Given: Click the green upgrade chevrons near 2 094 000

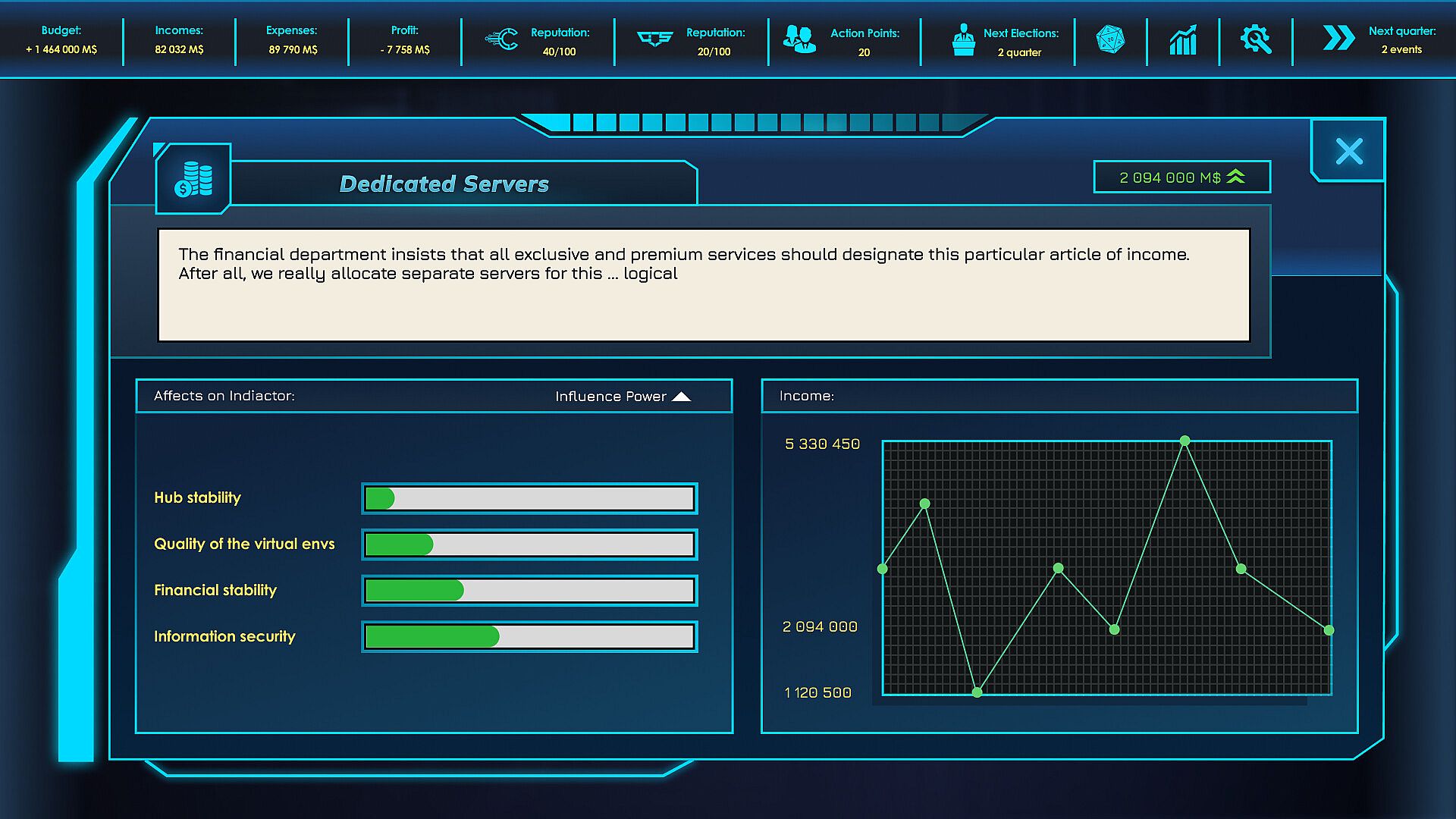Looking at the screenshot, I should point(1235,177).
